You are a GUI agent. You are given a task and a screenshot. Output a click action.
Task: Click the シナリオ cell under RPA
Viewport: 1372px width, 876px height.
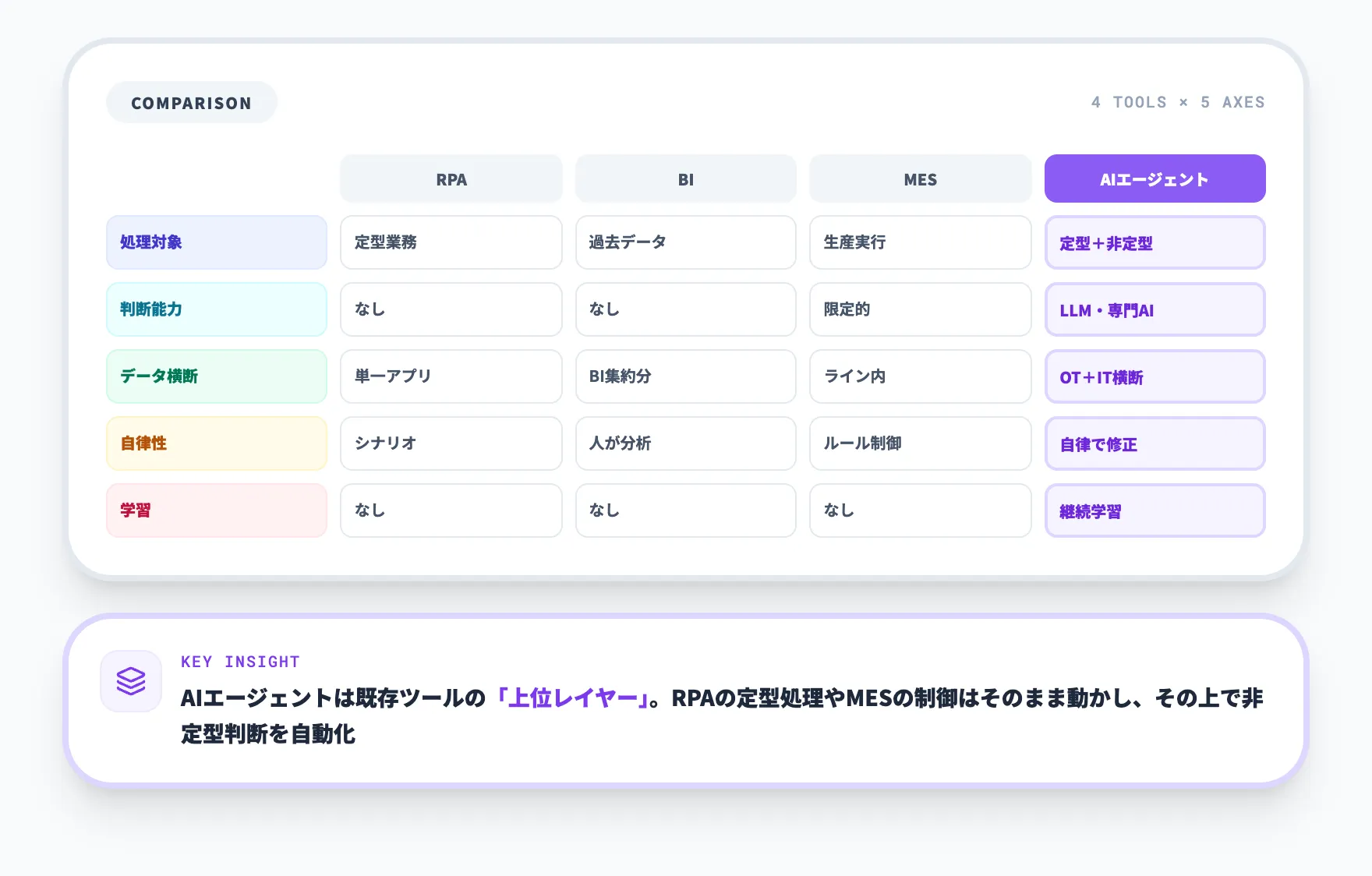451,443
